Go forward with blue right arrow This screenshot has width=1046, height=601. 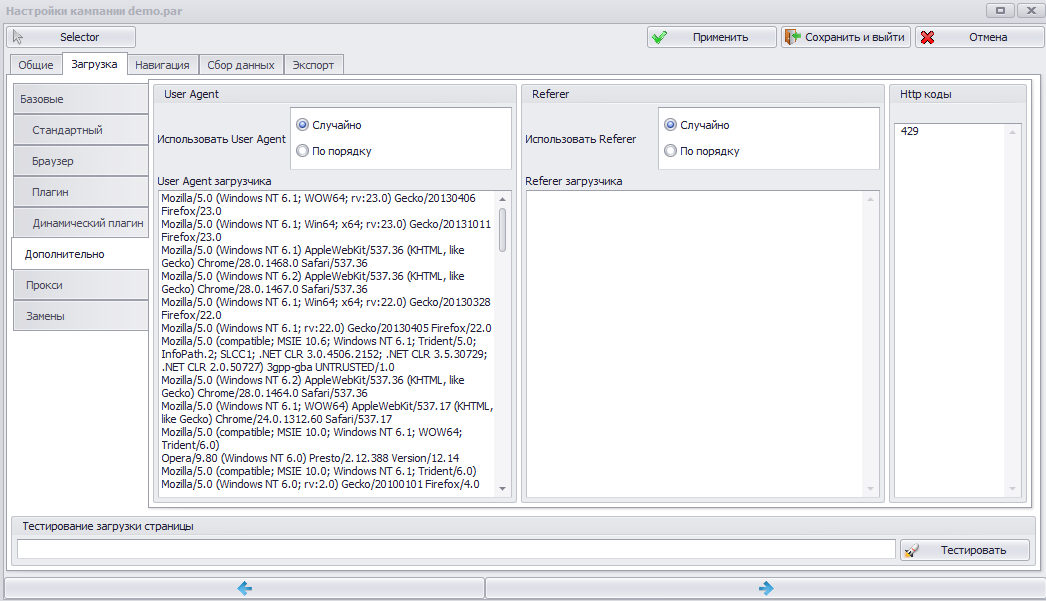766,588
